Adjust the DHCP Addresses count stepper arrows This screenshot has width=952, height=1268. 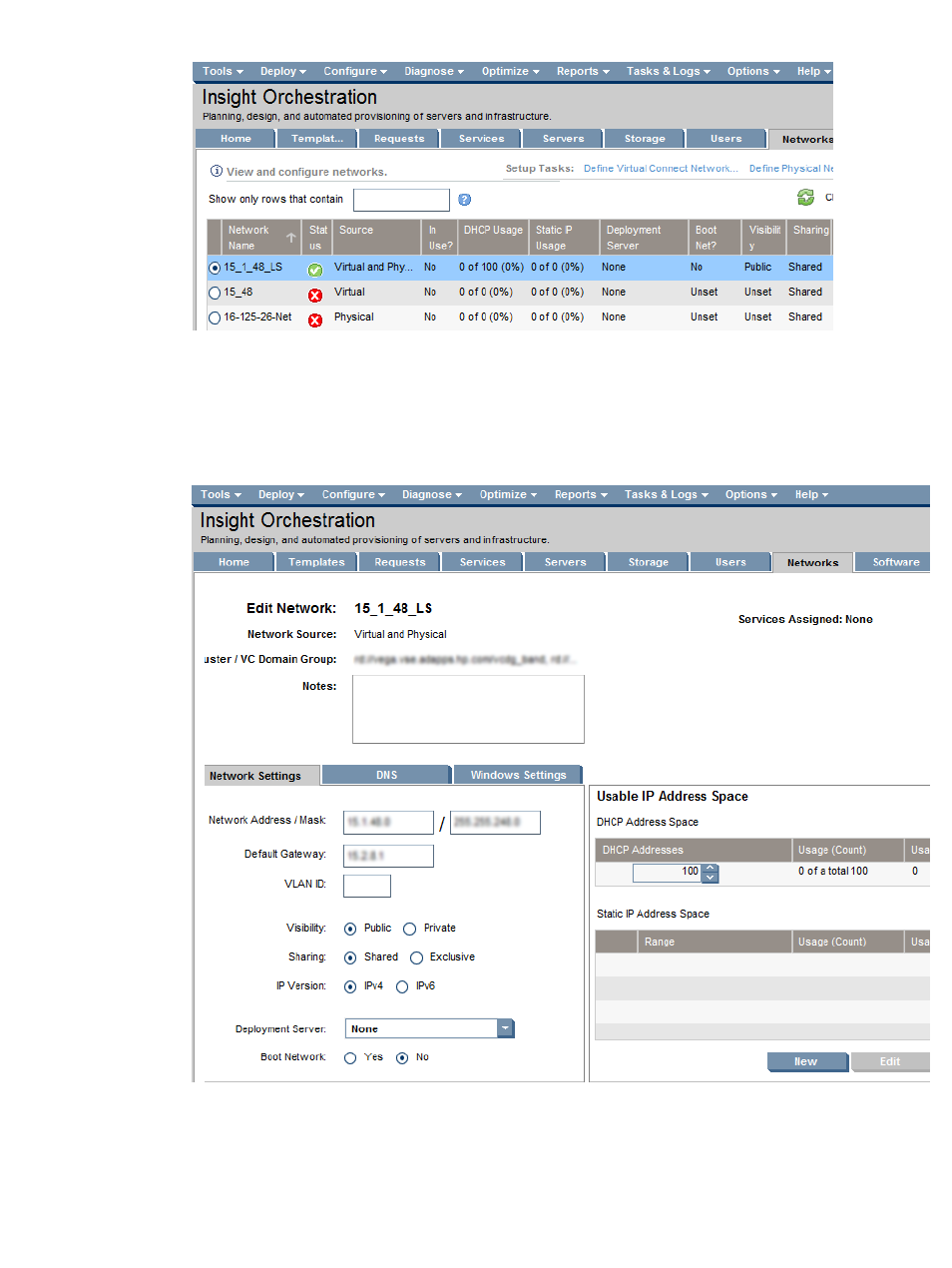click(711, 874)
